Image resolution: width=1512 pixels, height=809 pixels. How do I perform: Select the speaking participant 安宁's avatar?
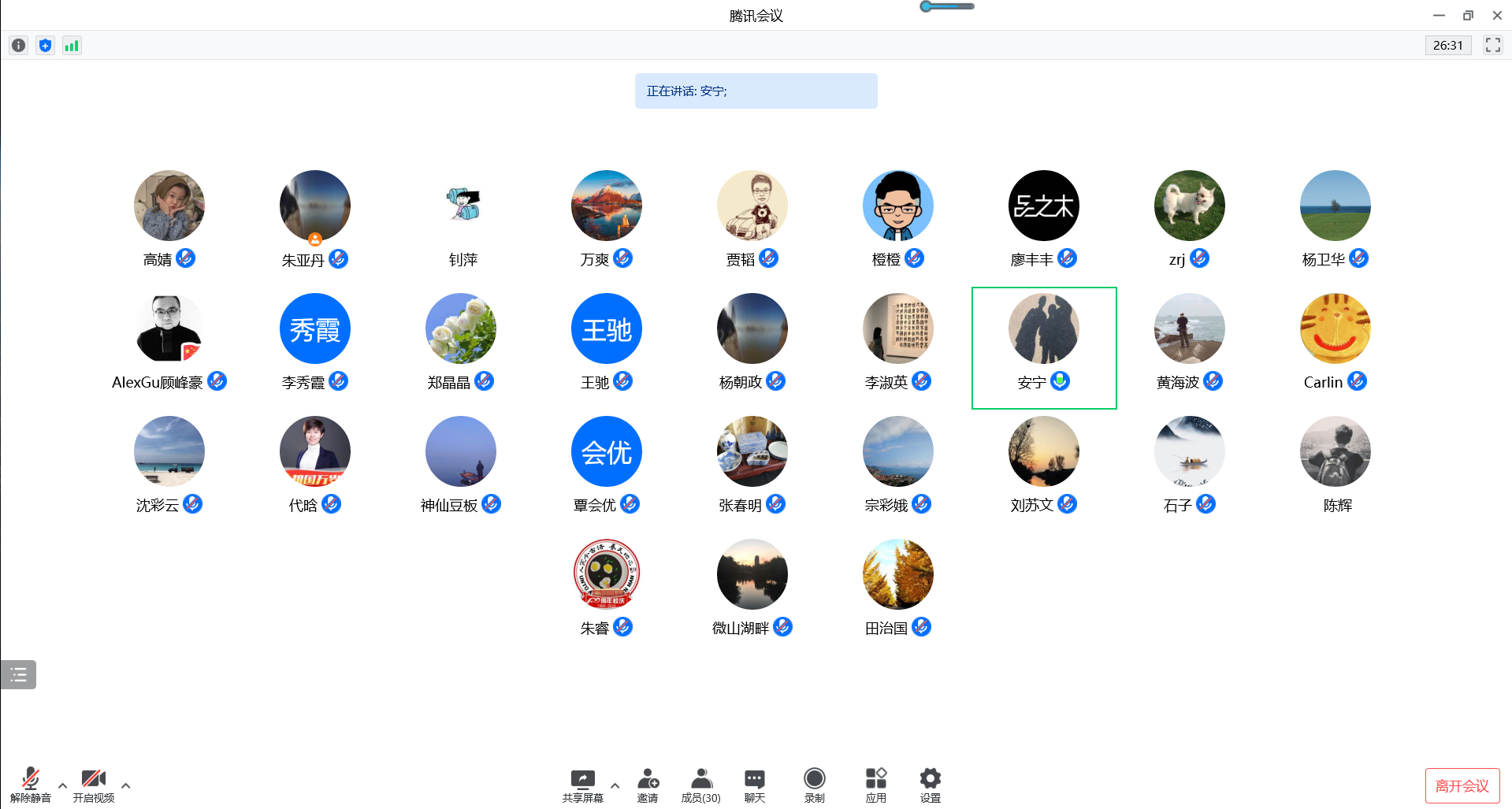1043,329
